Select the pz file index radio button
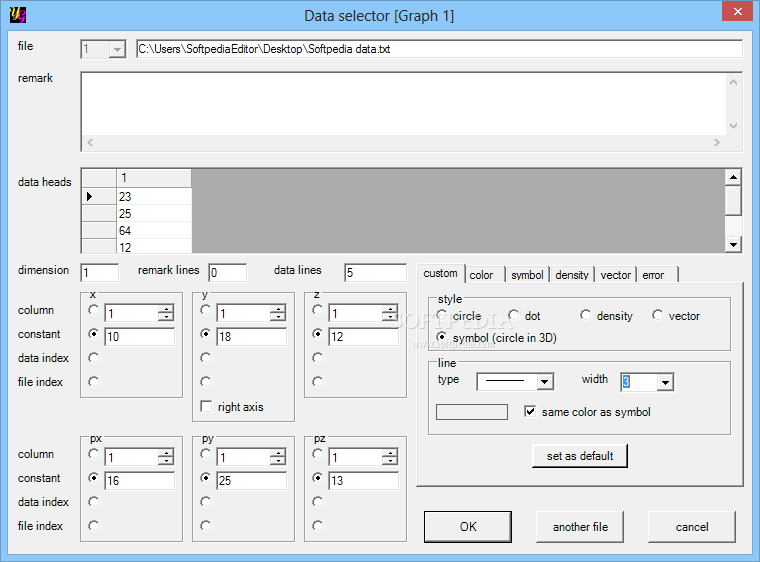760x562 pixels. [x=317, y=525]
